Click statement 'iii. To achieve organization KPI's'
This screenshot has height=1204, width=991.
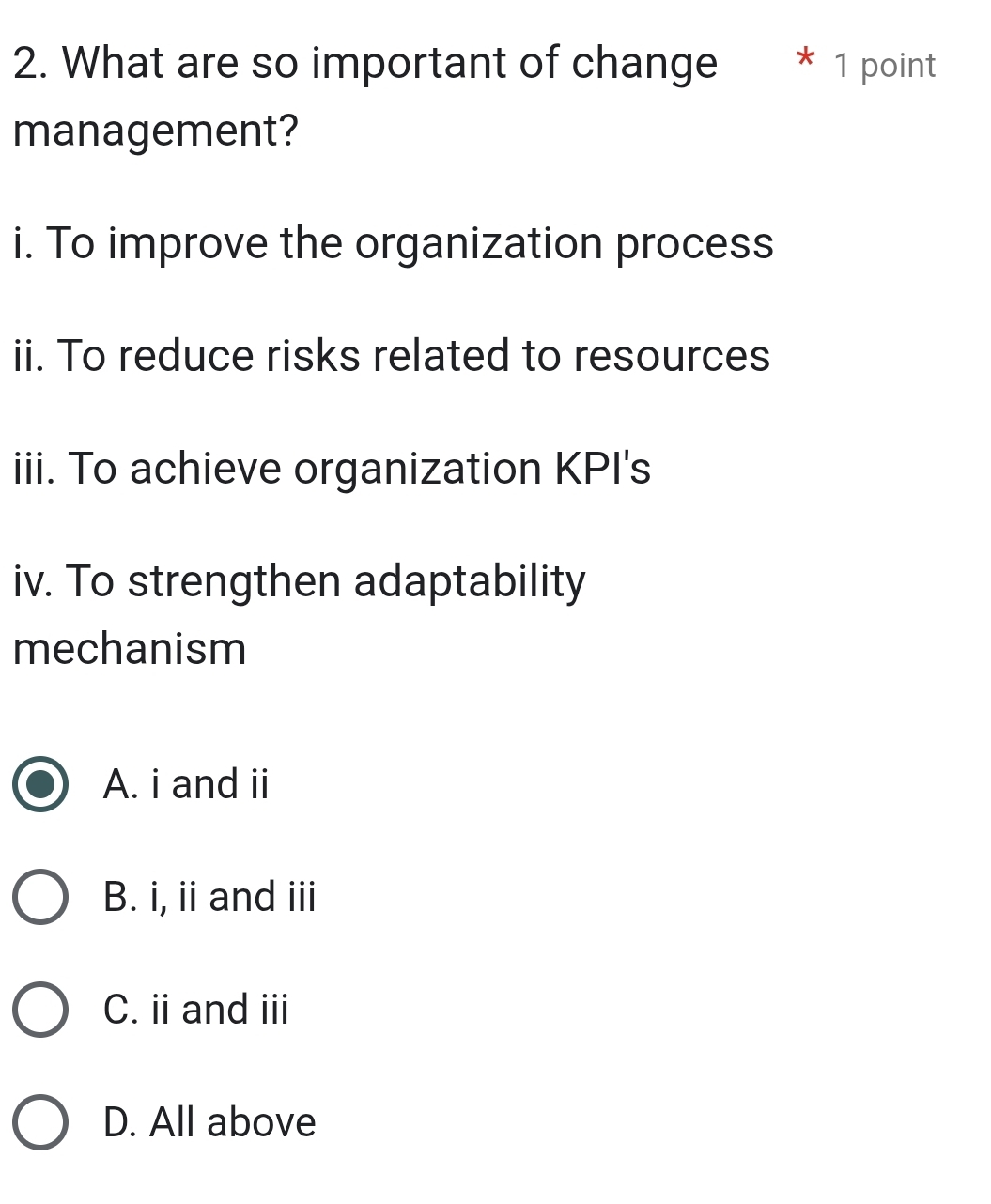[332, 469]
